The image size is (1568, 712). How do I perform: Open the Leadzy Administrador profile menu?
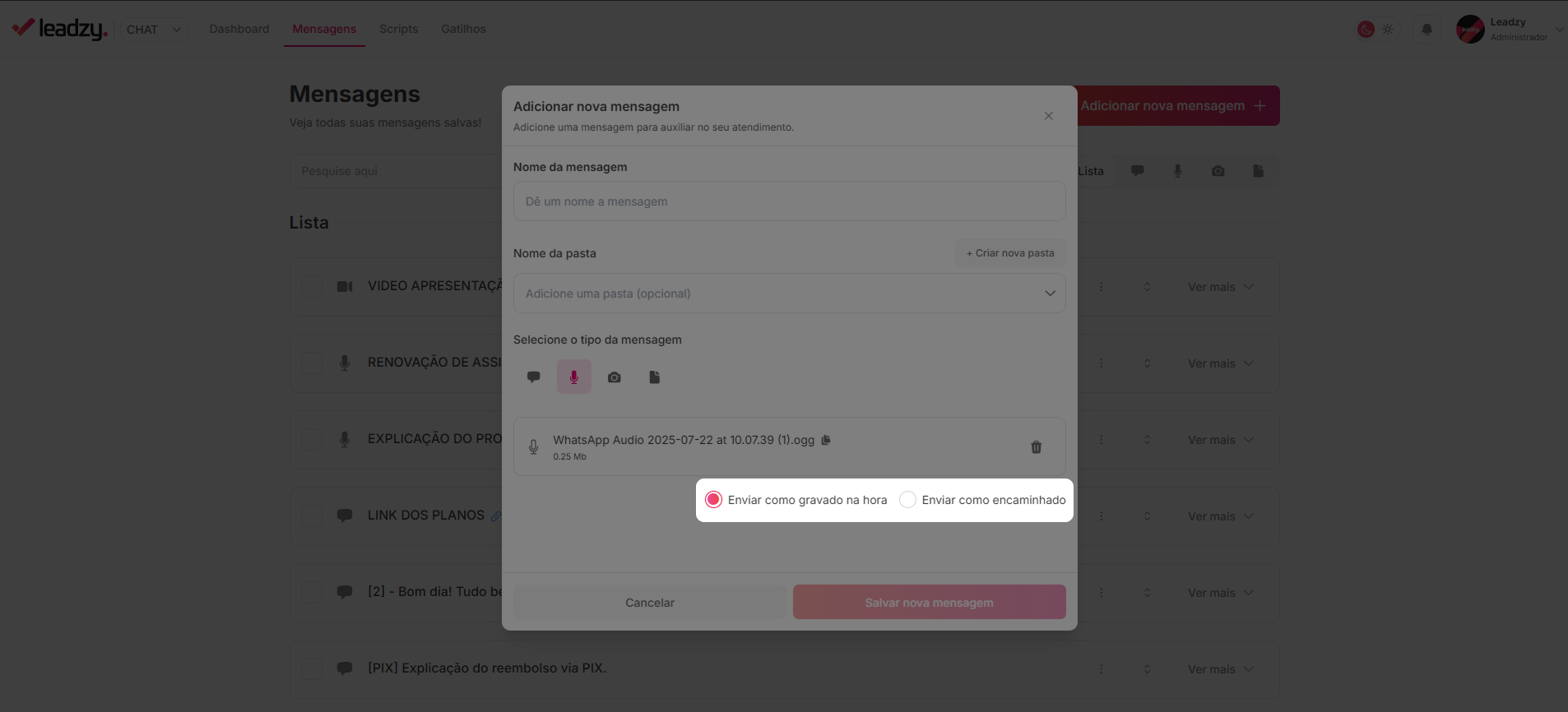pos(1510,29)
